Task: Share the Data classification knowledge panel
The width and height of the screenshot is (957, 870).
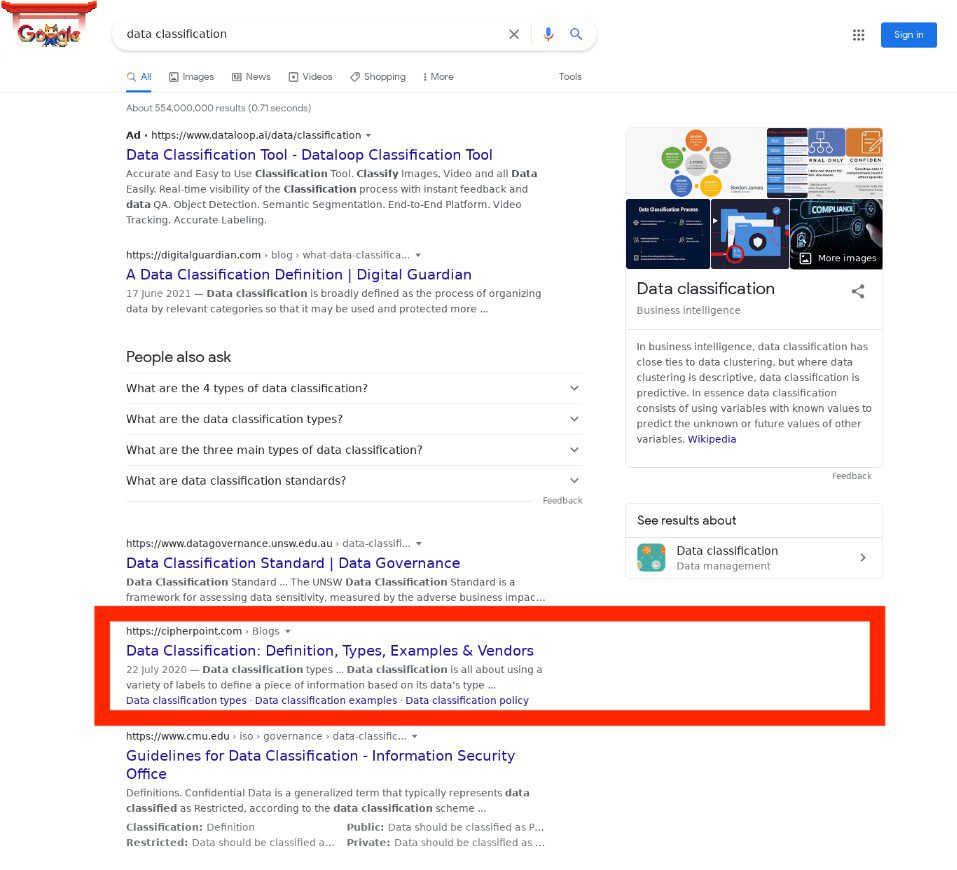Action: (858, 291)
